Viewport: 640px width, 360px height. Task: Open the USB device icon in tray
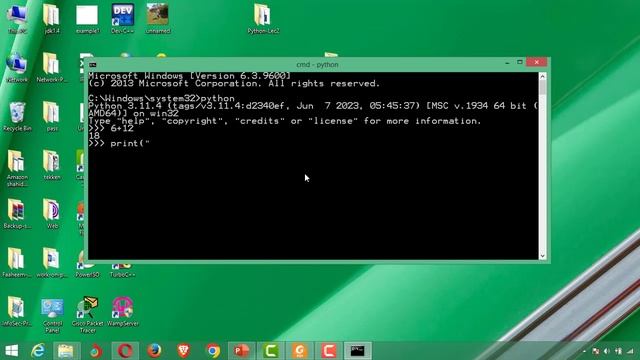[618, 351]
